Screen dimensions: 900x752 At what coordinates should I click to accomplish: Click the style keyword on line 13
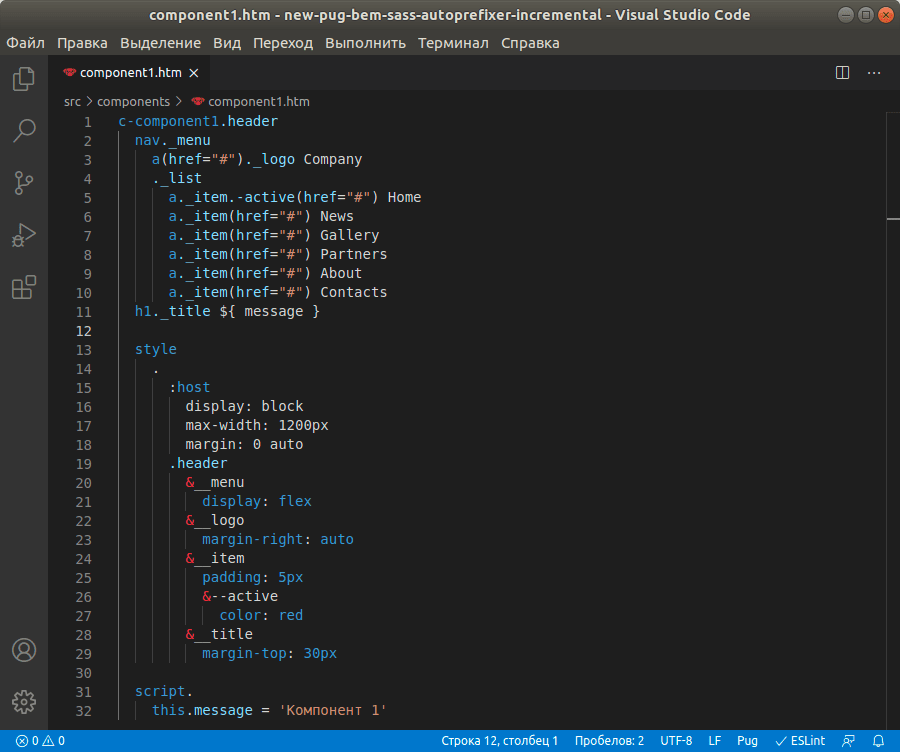156,349
